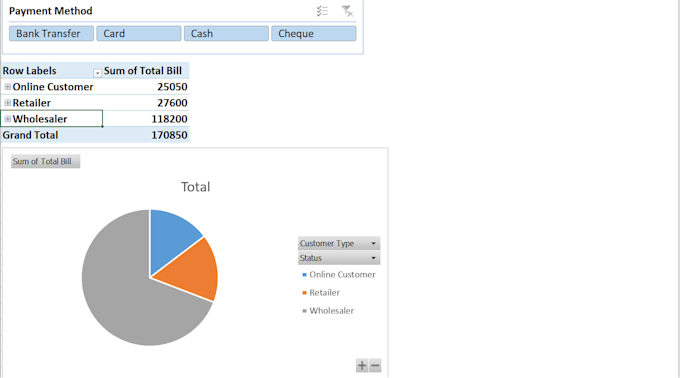Clear filter on Payment Method slicer

point(347,11)
